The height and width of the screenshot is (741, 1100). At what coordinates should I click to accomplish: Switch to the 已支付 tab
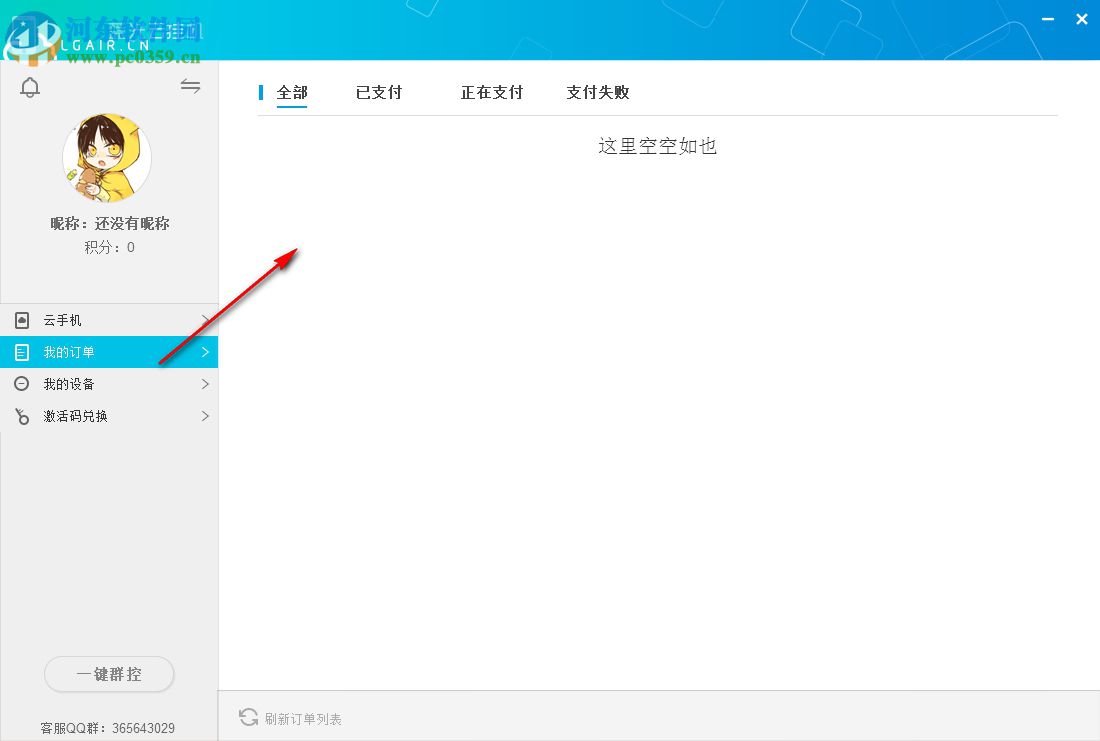[378, 92]
